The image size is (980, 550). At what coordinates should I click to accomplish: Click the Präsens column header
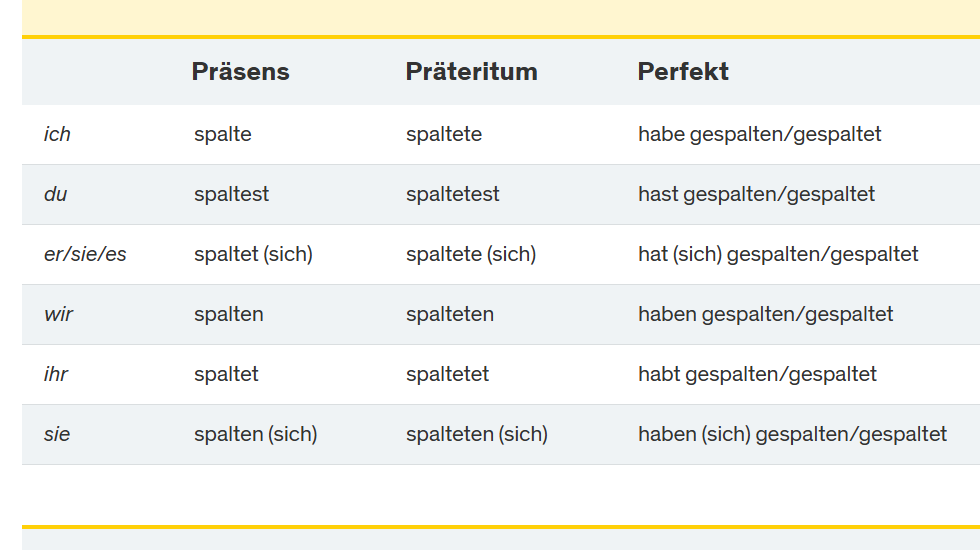(x=240, y=72)
